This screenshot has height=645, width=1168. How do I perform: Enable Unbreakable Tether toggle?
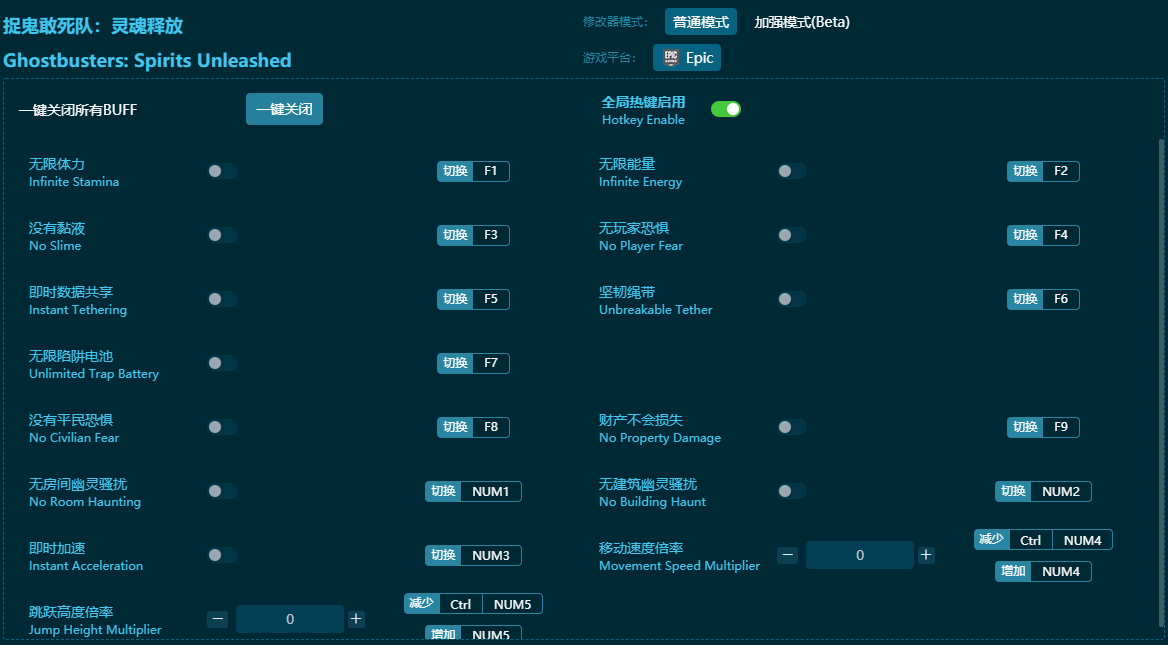792,299
